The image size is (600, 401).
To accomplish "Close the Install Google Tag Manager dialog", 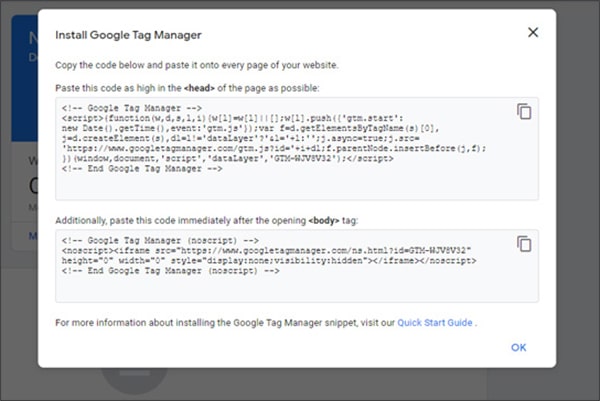I will [x=533, y=33].
